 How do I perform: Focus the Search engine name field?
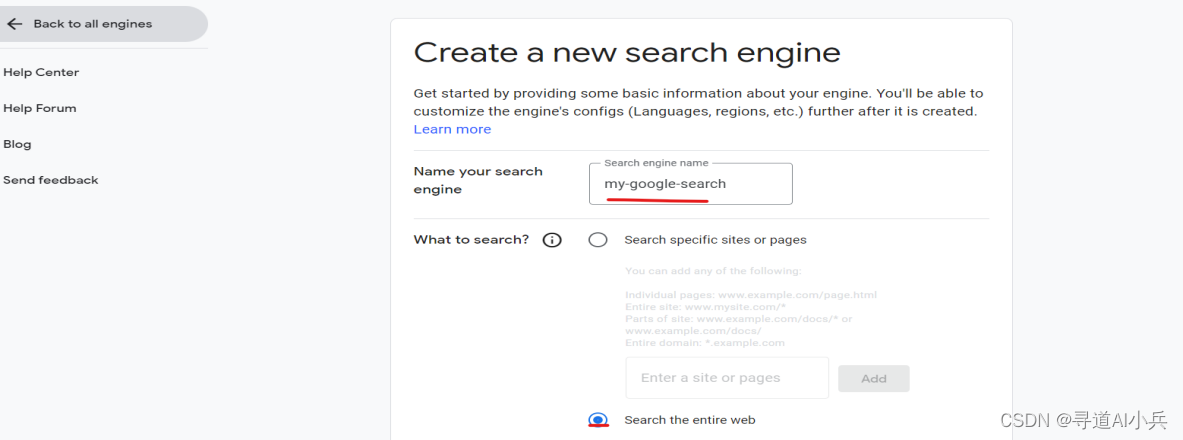point(690,184)
